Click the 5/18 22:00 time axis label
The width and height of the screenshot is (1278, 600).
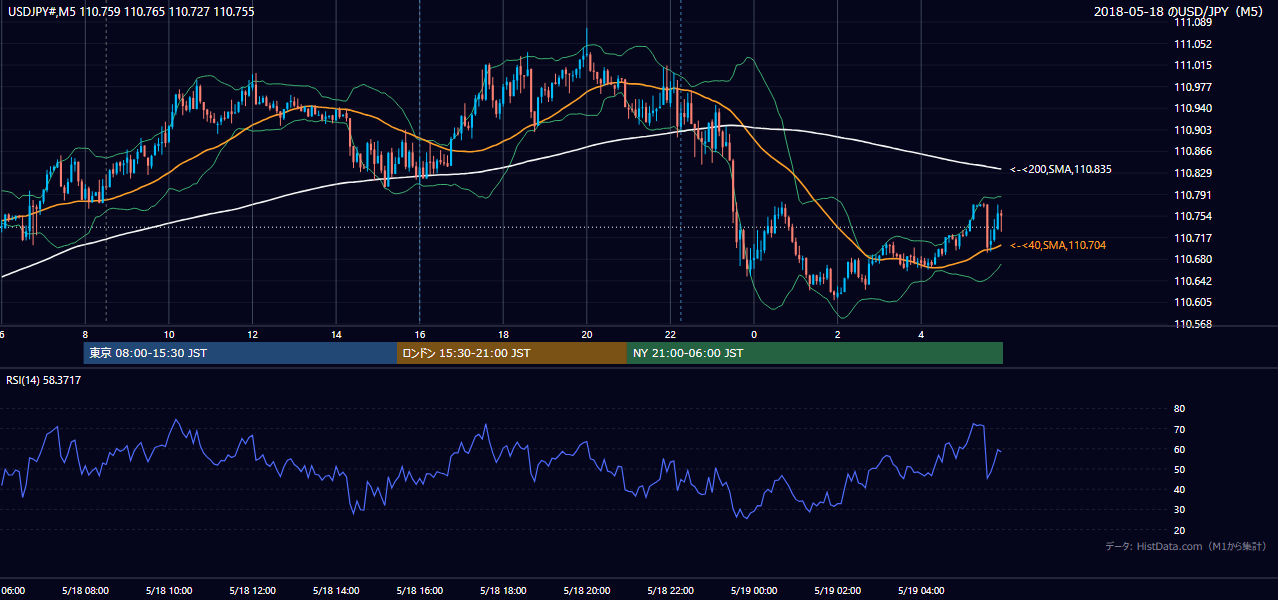[x=670, y=591]
